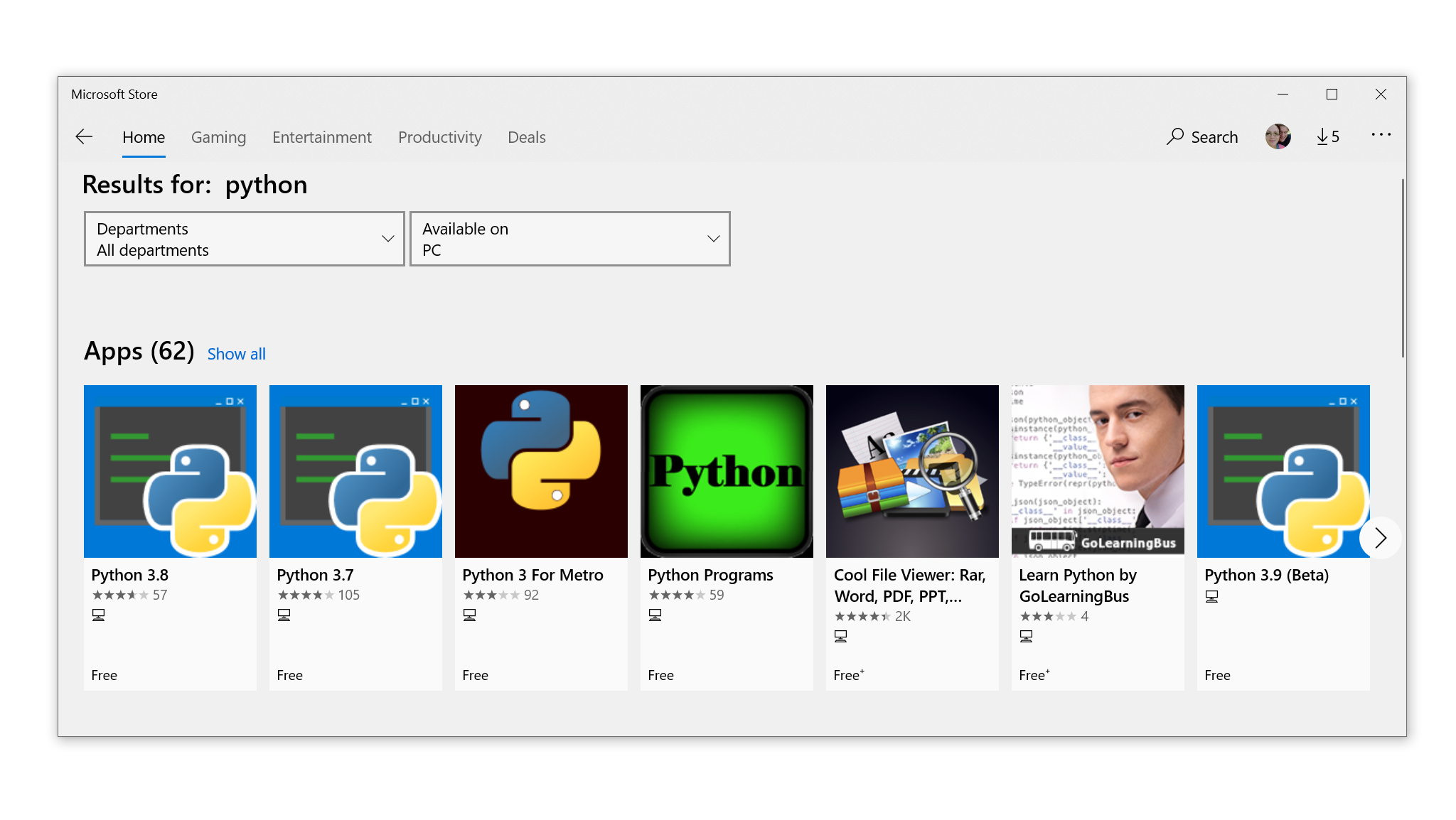Click Show all to view 62 apps
Screen dimensions: 1456x820
pos(236,354)
